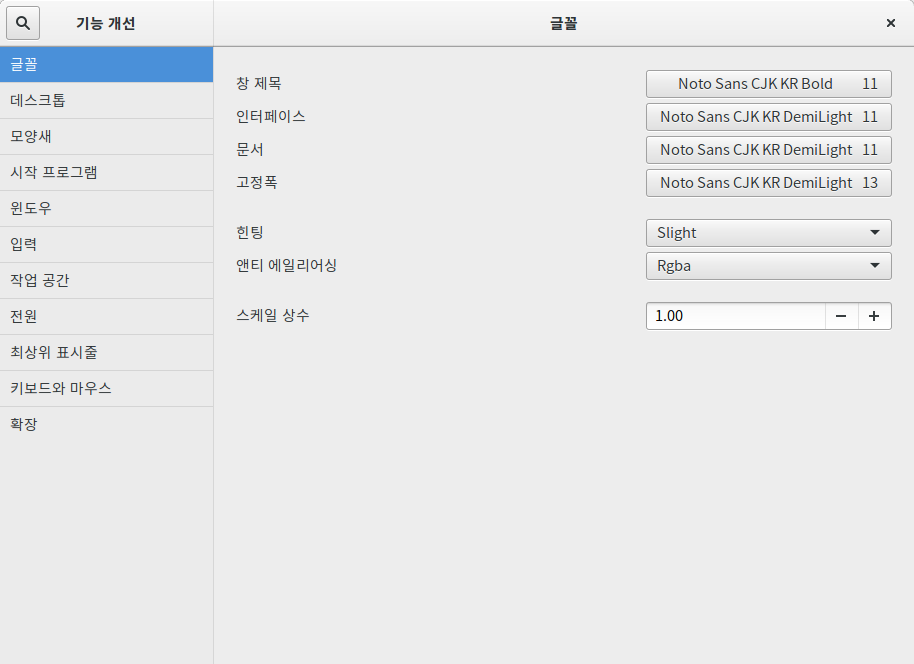Change the 인터페이스 font selection

768,117
